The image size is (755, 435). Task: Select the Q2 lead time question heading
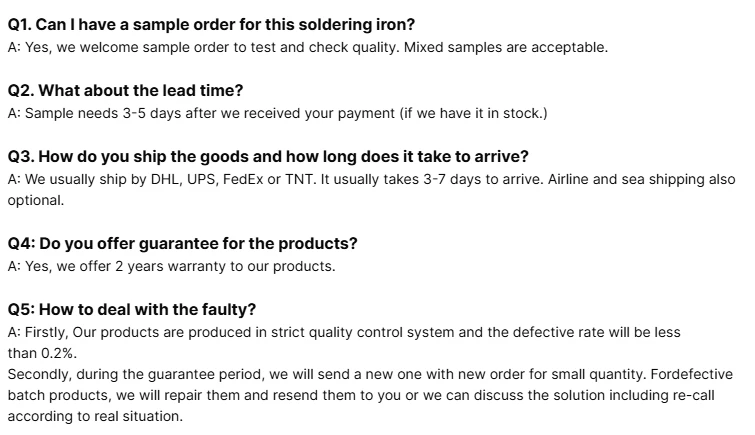pos(125,91)
